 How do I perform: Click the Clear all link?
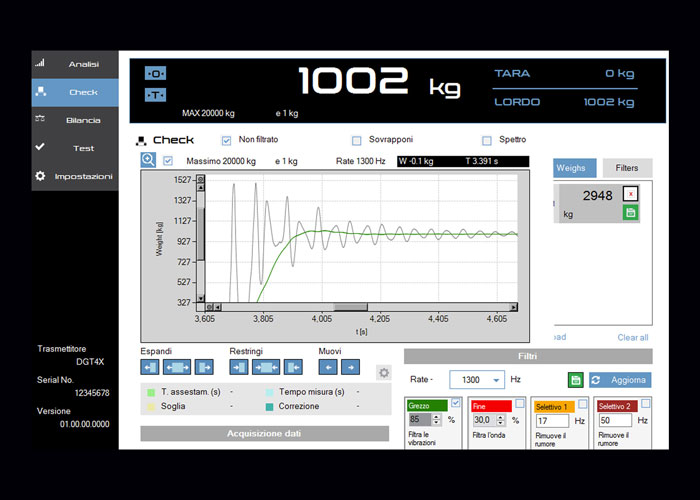632,337
